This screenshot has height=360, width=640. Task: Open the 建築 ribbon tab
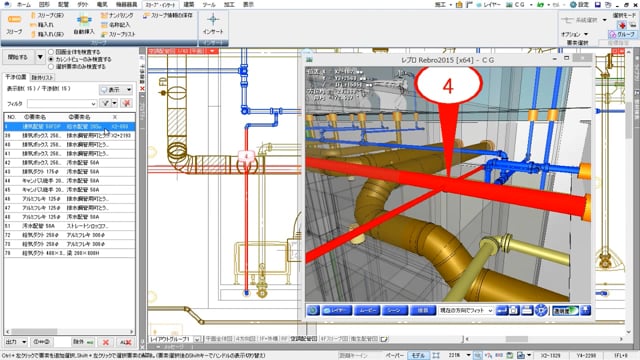pyautogui.click(x=189, y=4)
